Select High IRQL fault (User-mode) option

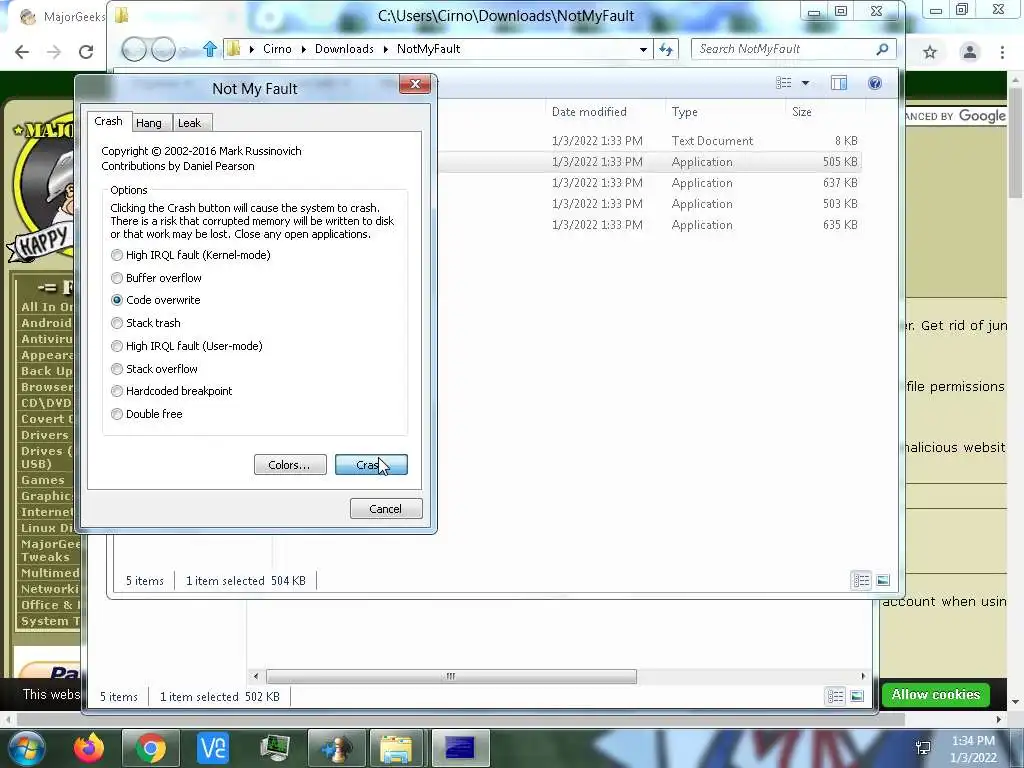pyautogui.click(x=187, y=346)
